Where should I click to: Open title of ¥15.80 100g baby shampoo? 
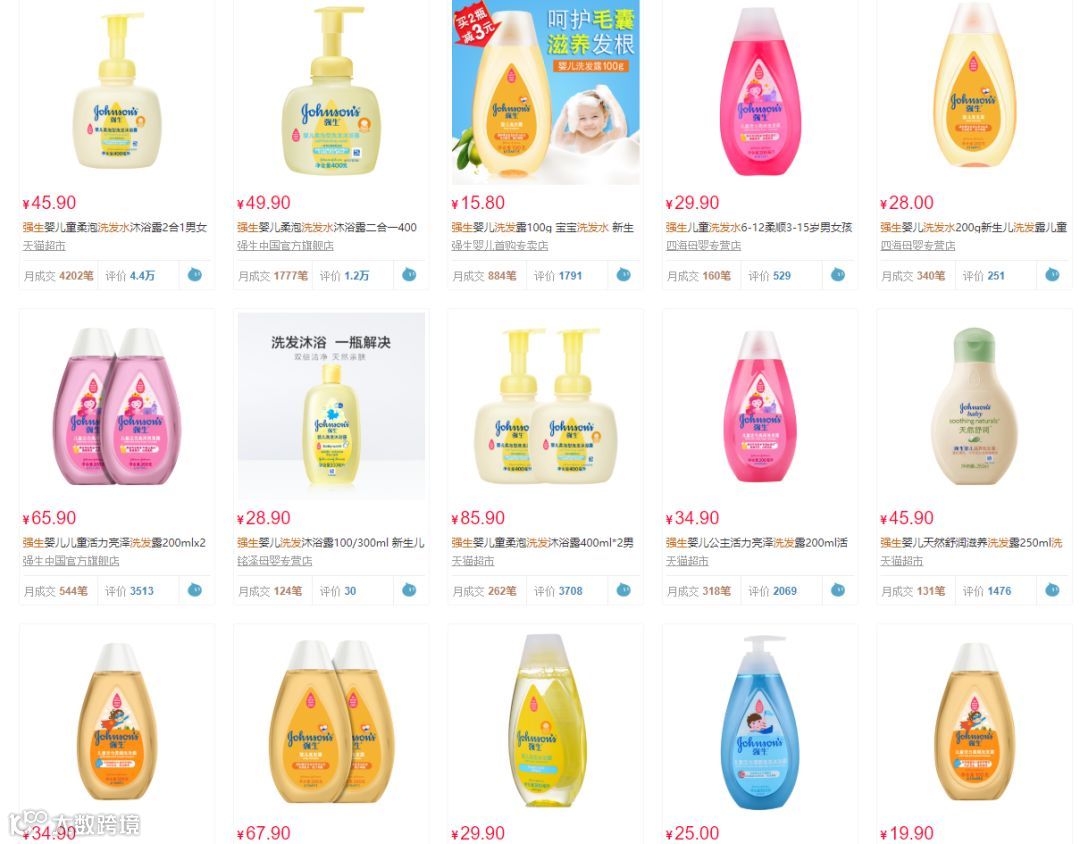(x=542, y=227)
